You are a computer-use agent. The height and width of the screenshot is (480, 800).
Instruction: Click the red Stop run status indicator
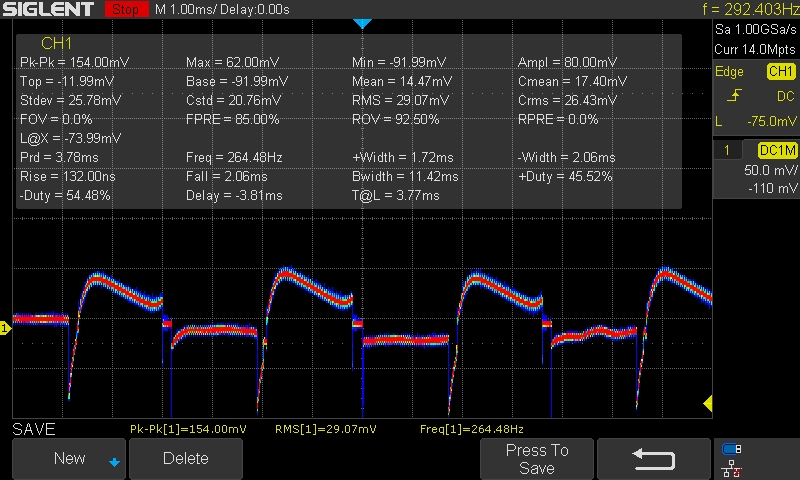click(x=126, y=9)
